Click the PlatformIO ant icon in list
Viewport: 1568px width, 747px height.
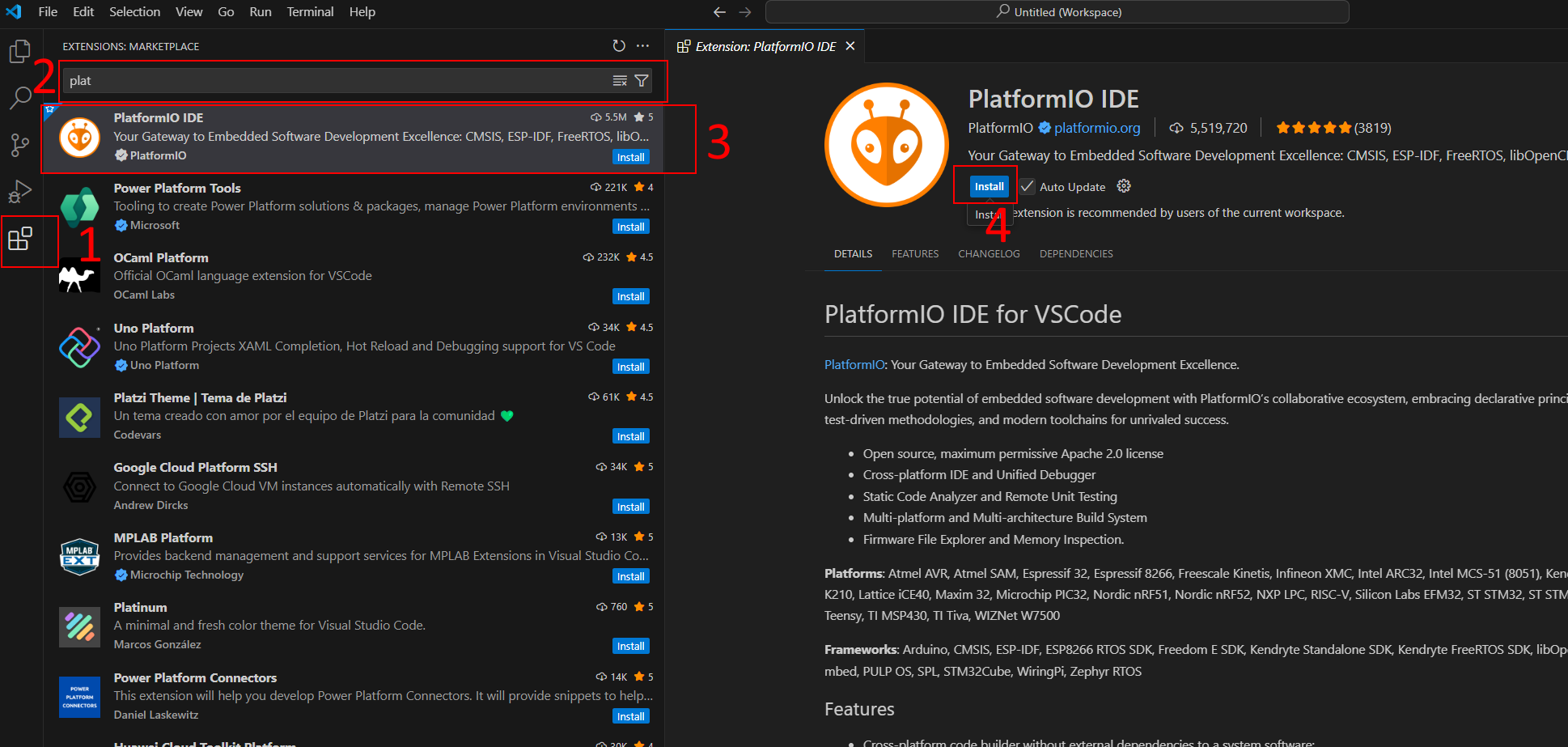(80, 138)
